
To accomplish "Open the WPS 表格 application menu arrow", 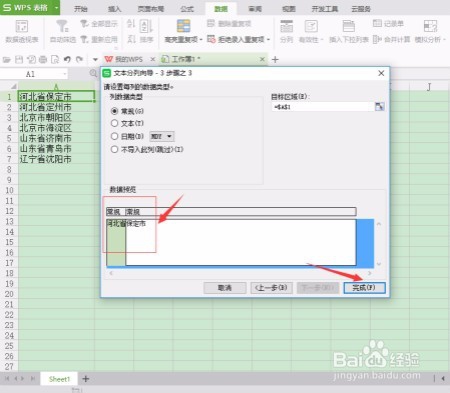I will [x=56, y=7].
